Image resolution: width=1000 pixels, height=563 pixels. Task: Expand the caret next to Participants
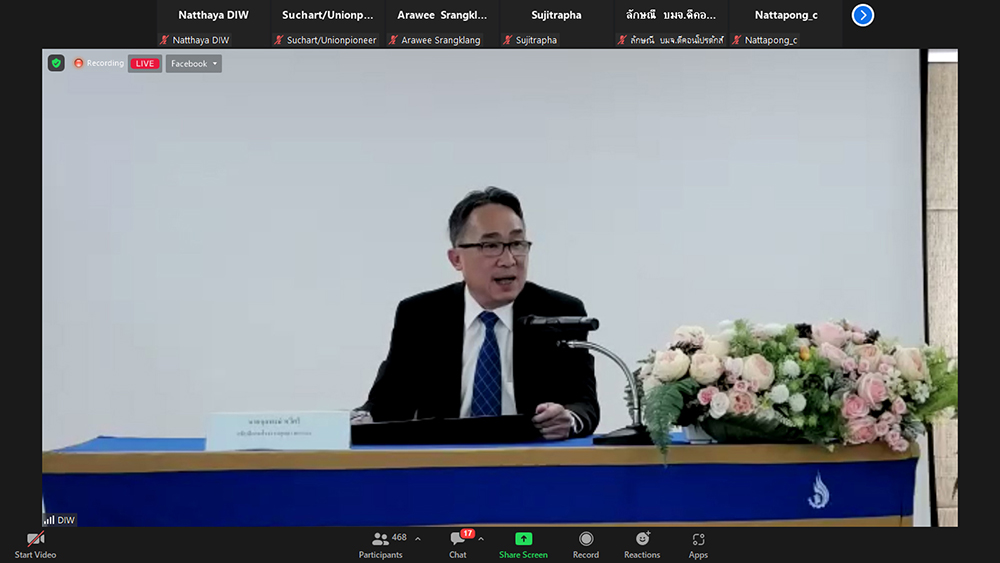click(x=418, y=539)
